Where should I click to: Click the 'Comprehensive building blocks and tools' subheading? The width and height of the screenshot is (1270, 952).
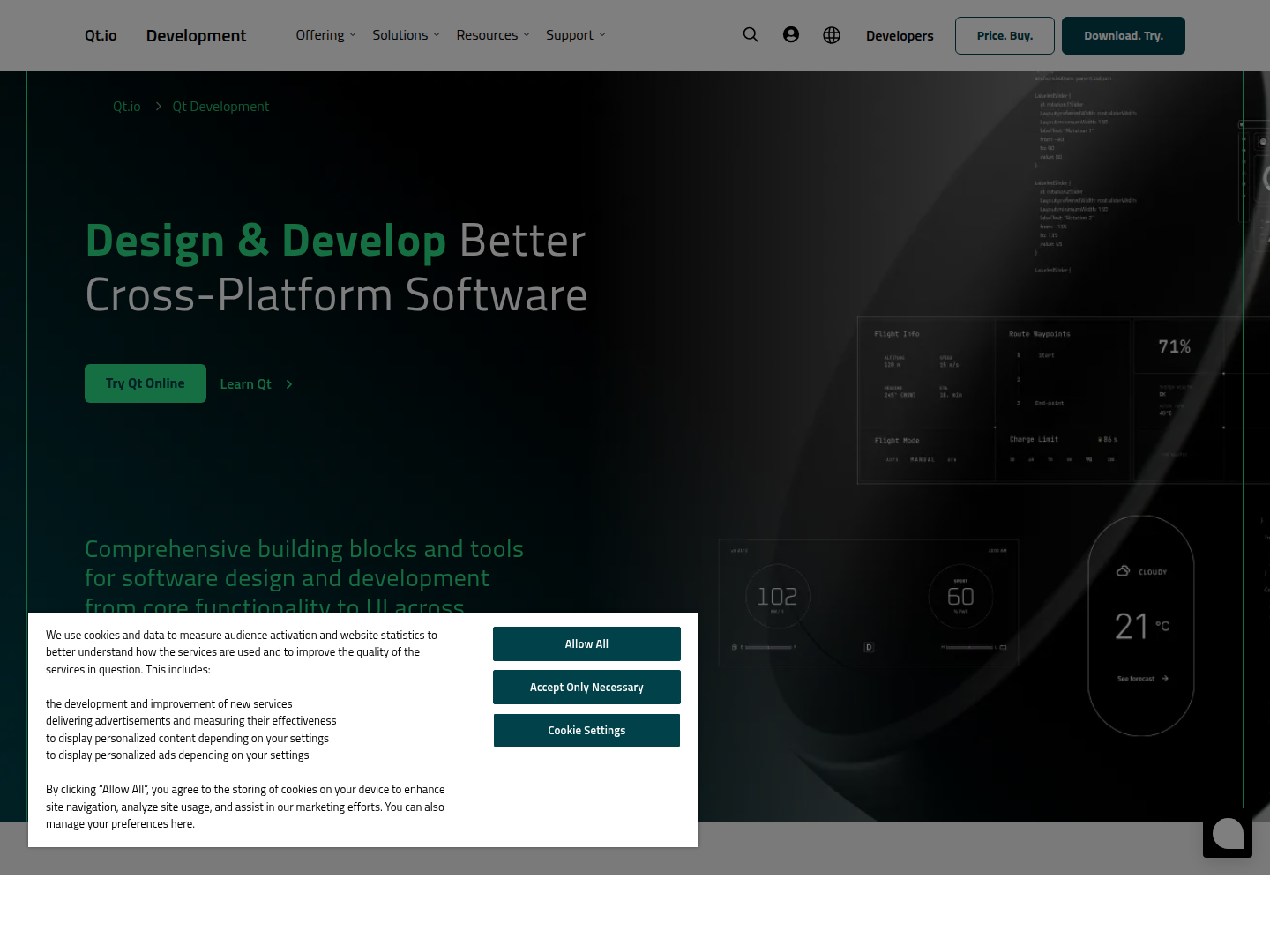pyautogui.click(x=304, y=549)
